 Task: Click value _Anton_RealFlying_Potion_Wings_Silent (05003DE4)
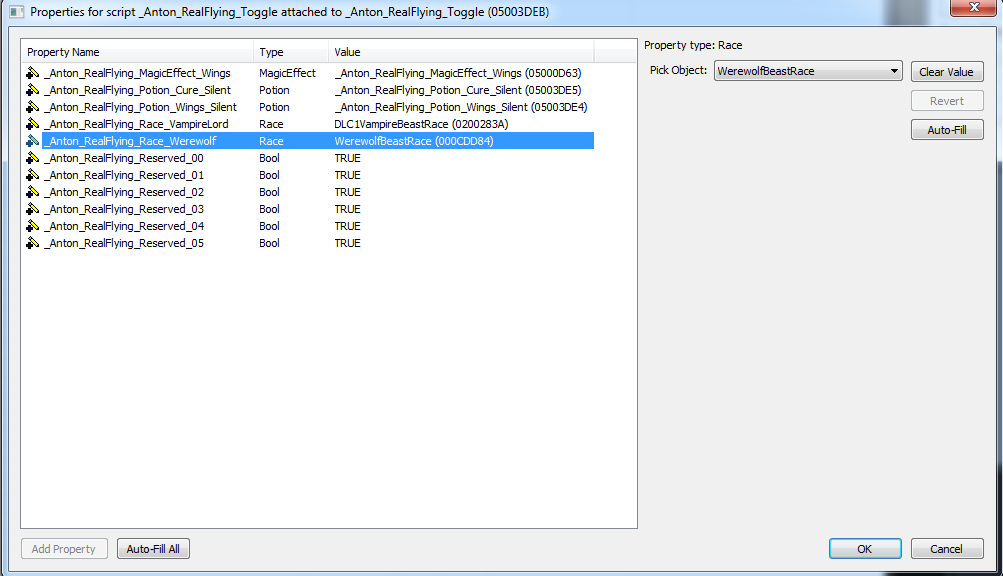[x=461, y=107]
